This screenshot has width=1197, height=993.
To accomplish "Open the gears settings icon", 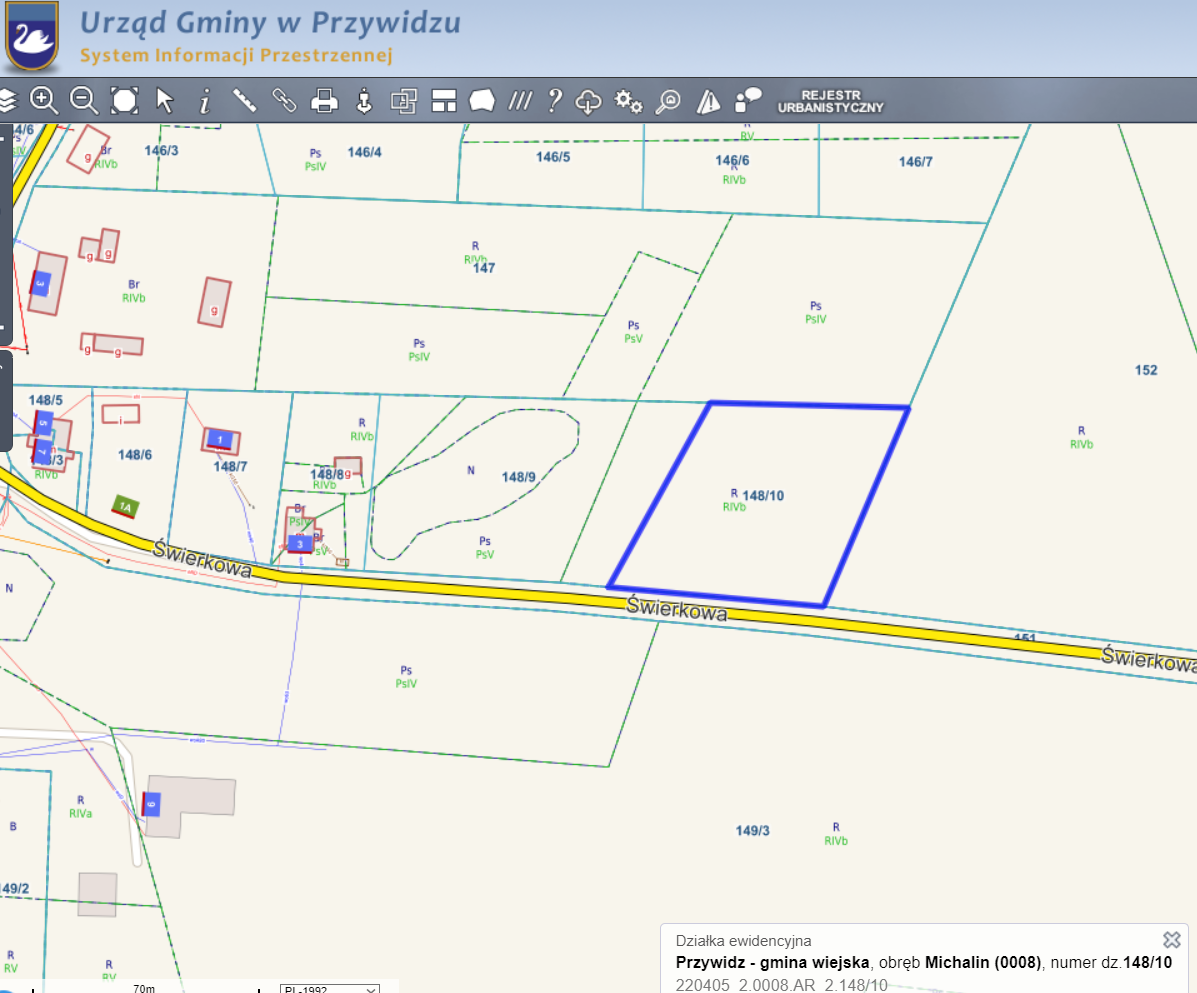I will coord(628,100).
